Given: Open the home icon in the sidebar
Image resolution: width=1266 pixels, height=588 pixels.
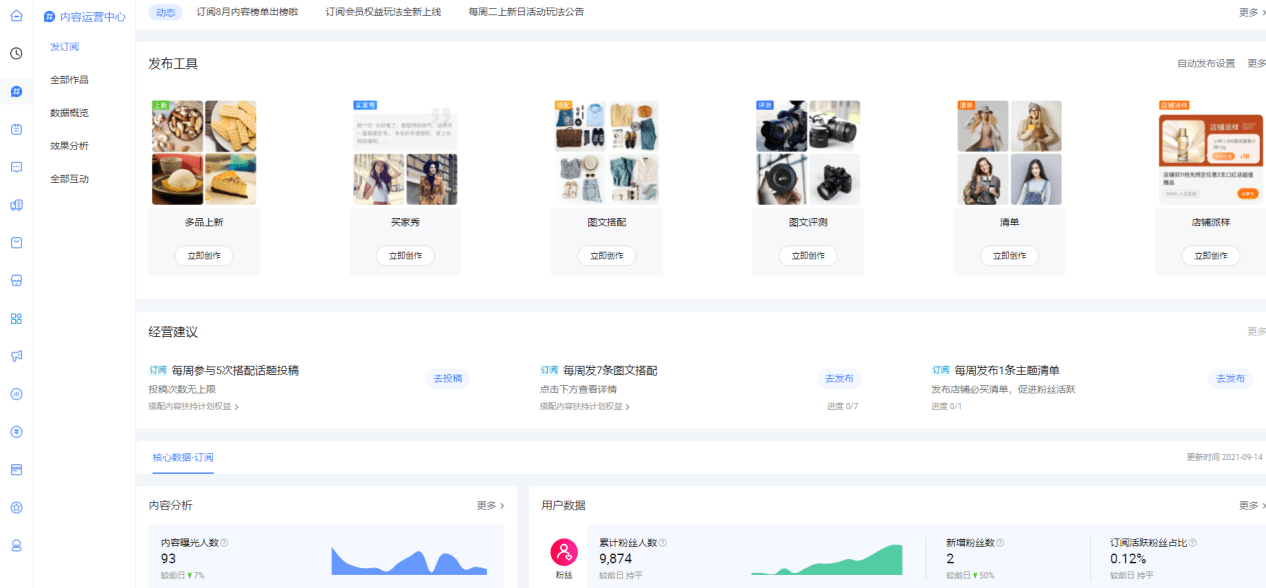Looking at the screenshot, I should pyautogui.click(x=16, y=16).
